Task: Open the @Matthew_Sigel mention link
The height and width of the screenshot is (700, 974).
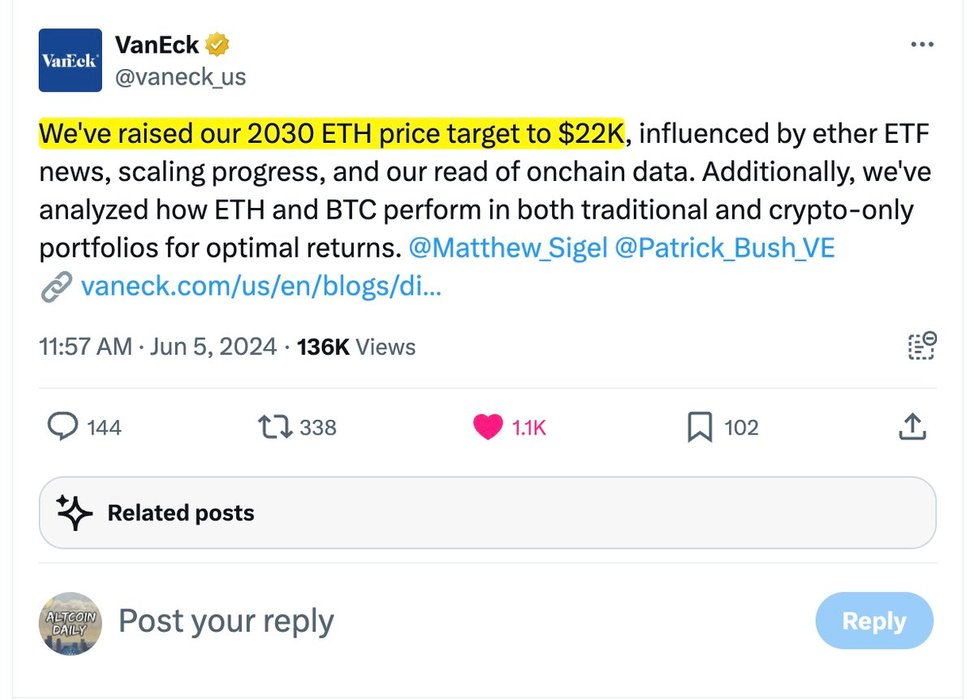Action: point(507,247)
